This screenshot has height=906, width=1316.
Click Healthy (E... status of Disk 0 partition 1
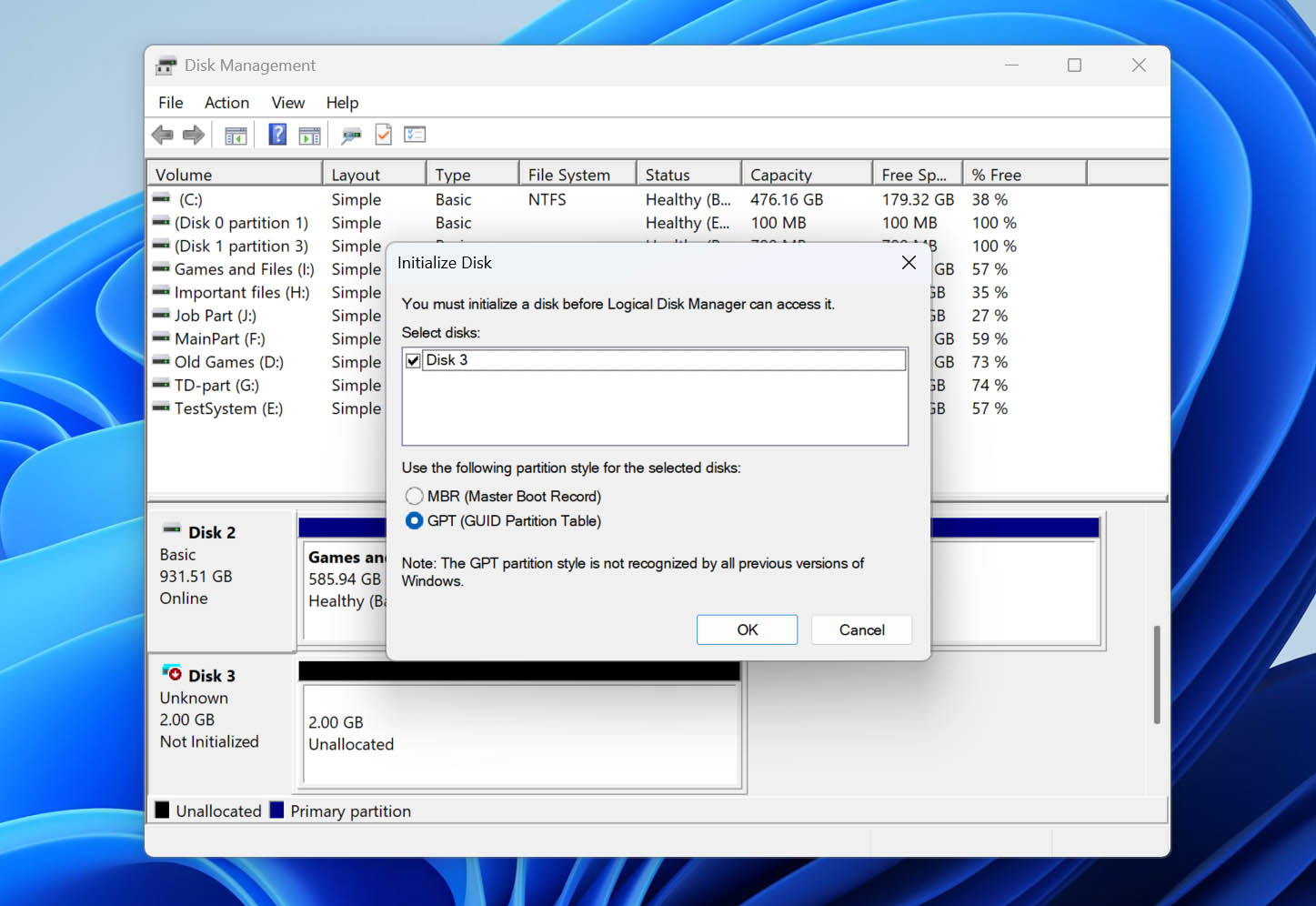[x=688, y=223]
